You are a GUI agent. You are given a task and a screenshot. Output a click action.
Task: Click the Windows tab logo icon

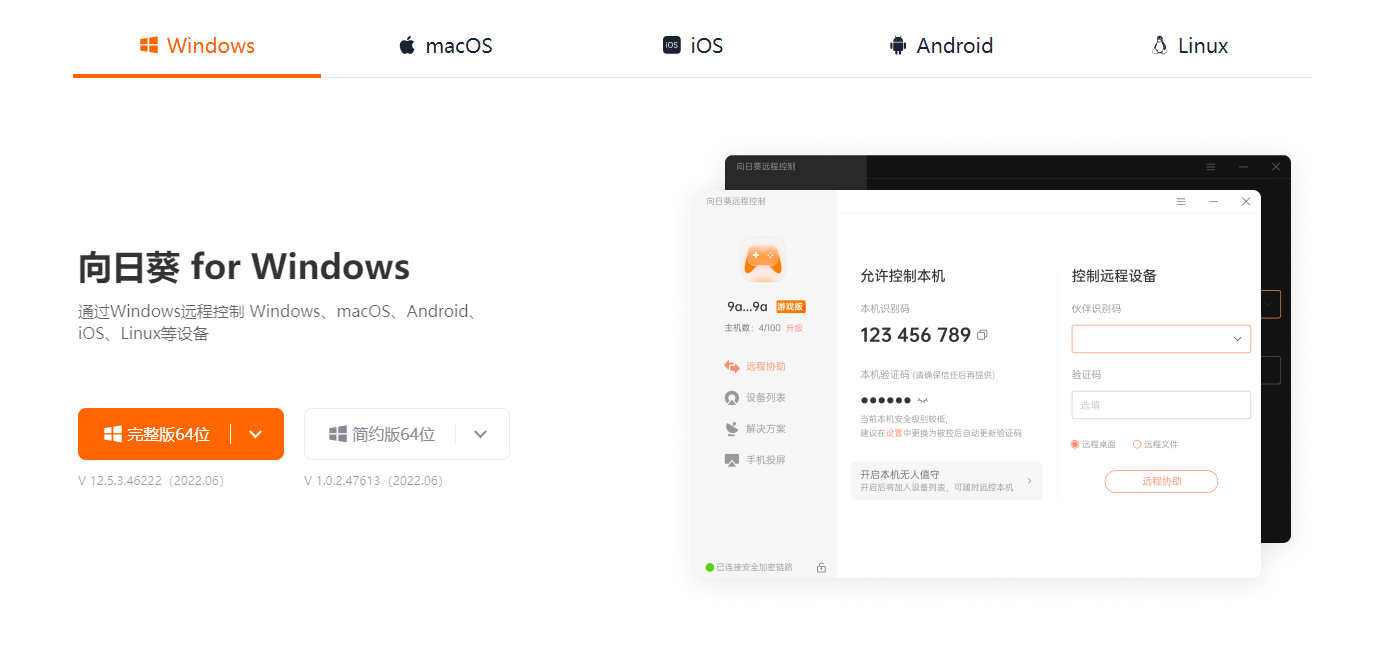point(149,45)
